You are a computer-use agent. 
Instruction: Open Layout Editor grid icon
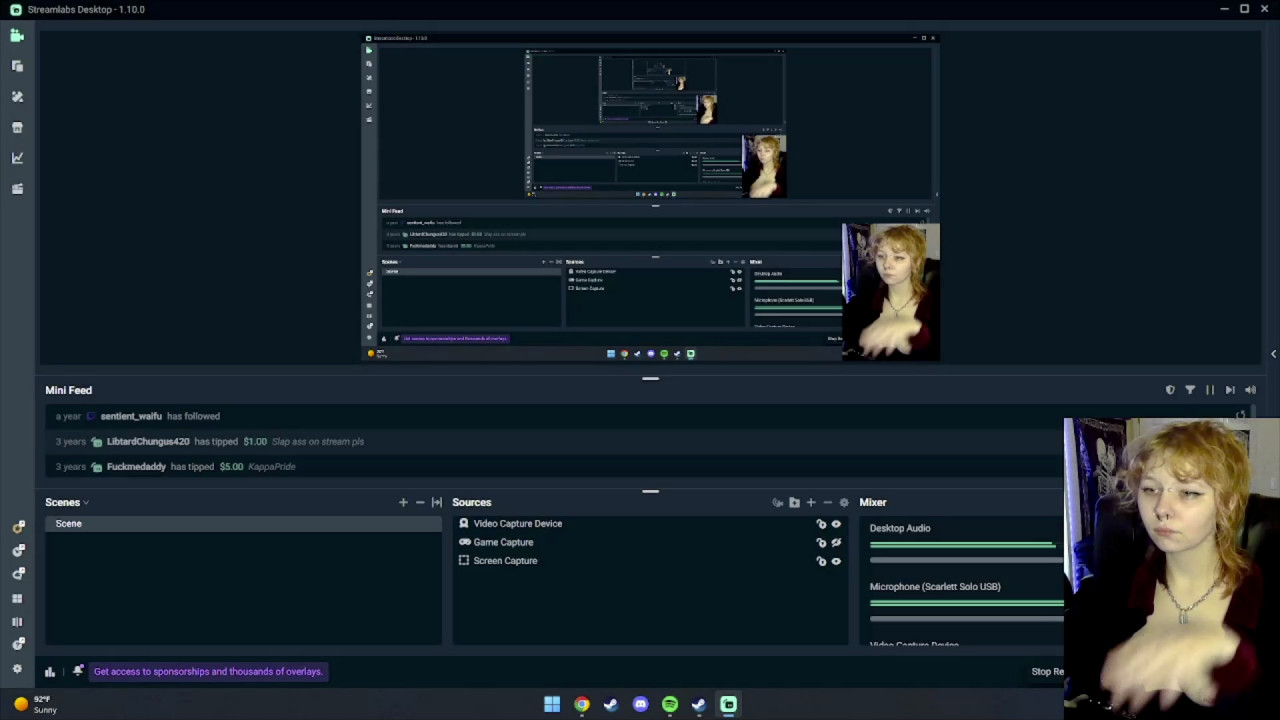[17, 598]
